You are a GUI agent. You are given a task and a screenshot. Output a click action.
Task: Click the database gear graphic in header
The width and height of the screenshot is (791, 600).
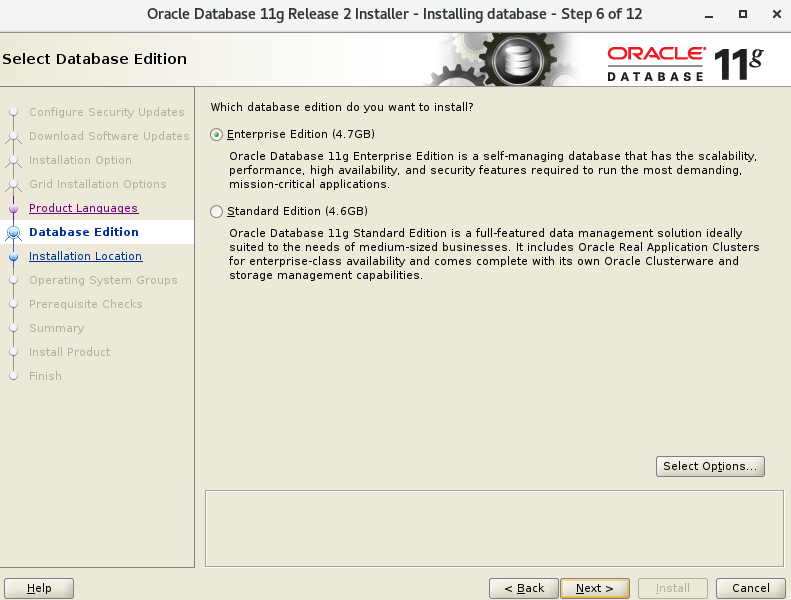pyautogui.click(x=518, y=60)
